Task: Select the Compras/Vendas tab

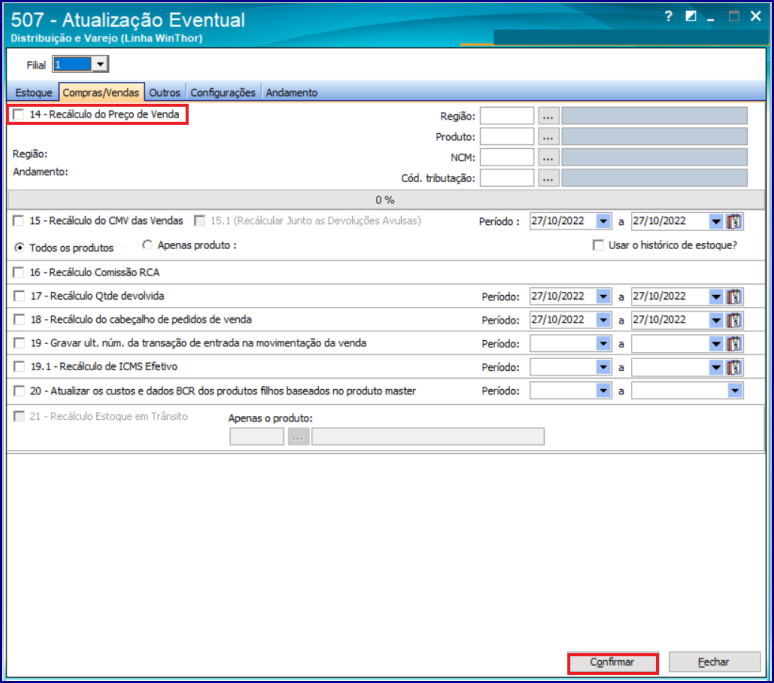Action: (101, 92)
